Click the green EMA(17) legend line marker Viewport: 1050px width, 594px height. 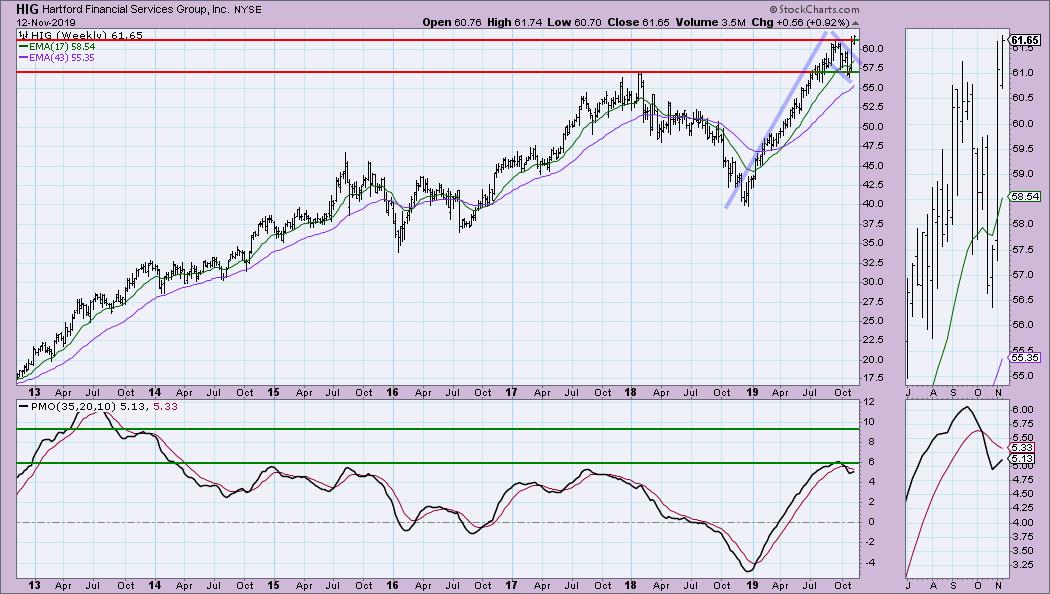(x=22, y=46)
